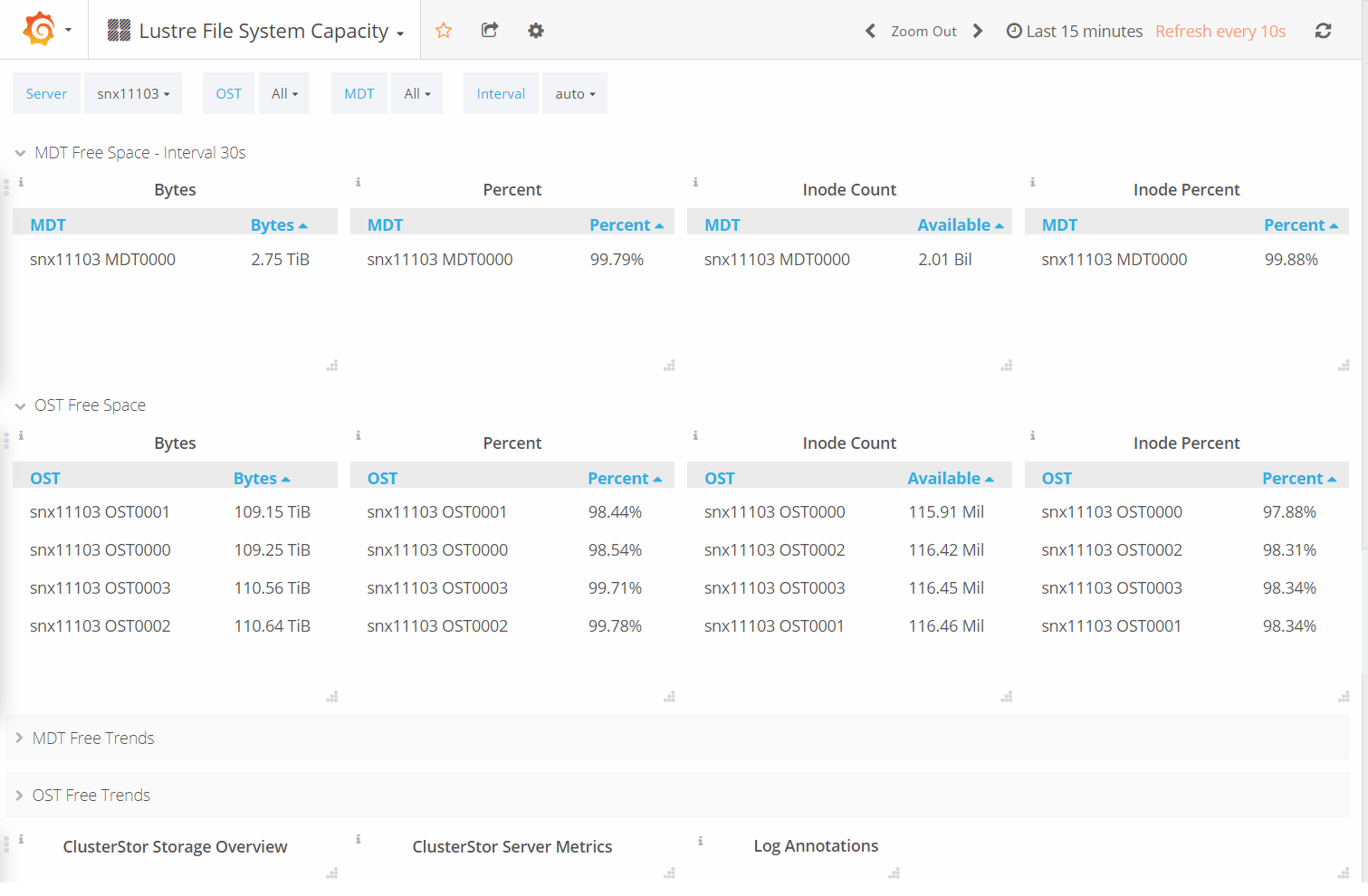Click the clock icon next to Last 15 minutes
The height and width of the screenshot is (896, 1368).
(1013, 30)
